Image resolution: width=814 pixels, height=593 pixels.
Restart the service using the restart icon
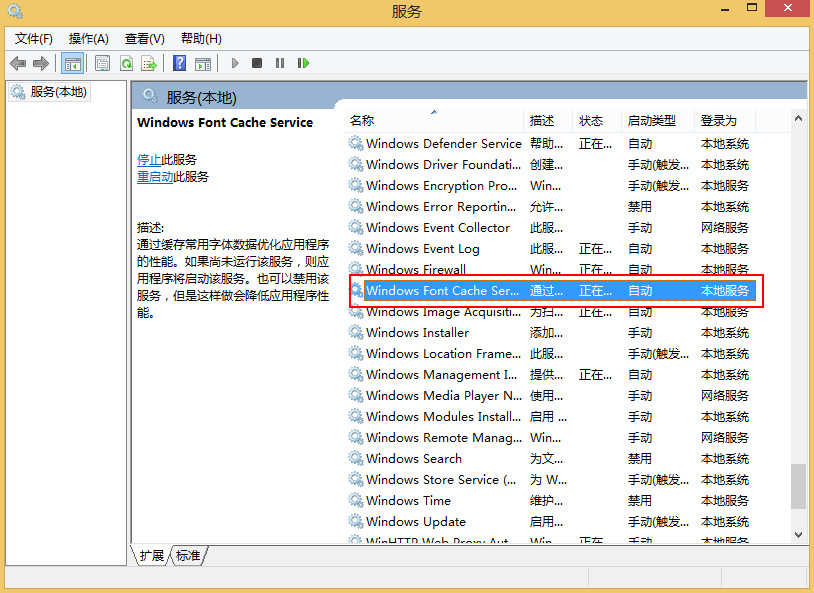point(302,62)
